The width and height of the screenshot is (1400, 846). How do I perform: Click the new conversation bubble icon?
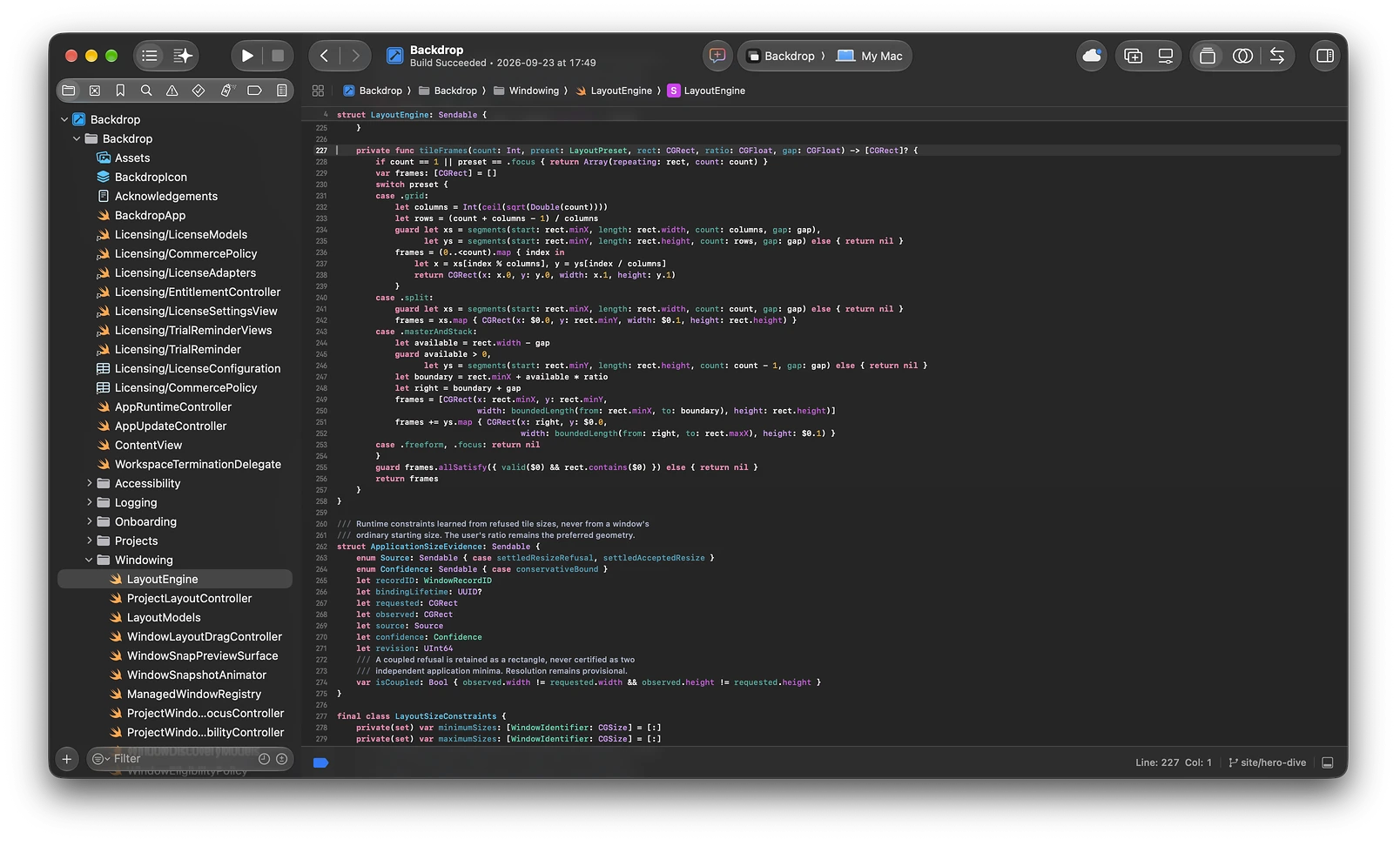(717, 56)
